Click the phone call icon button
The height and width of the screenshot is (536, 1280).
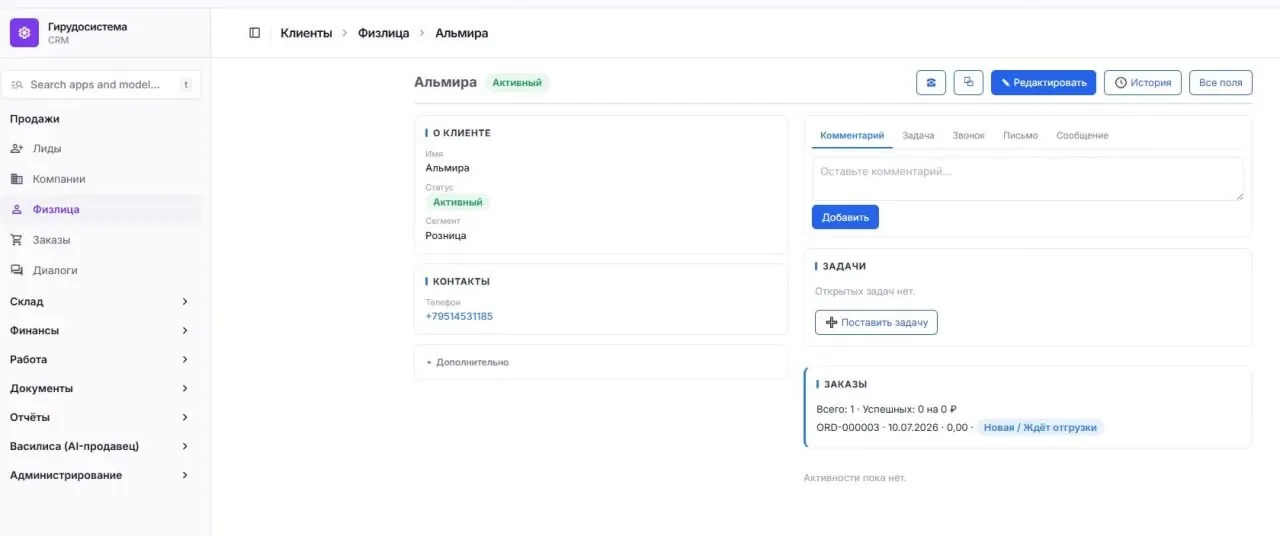931,83
